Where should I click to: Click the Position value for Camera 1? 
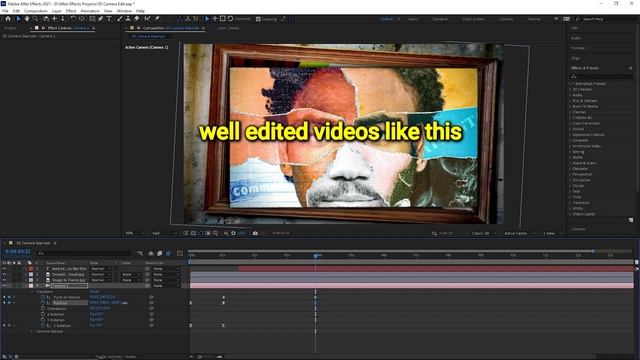[105, 303]
